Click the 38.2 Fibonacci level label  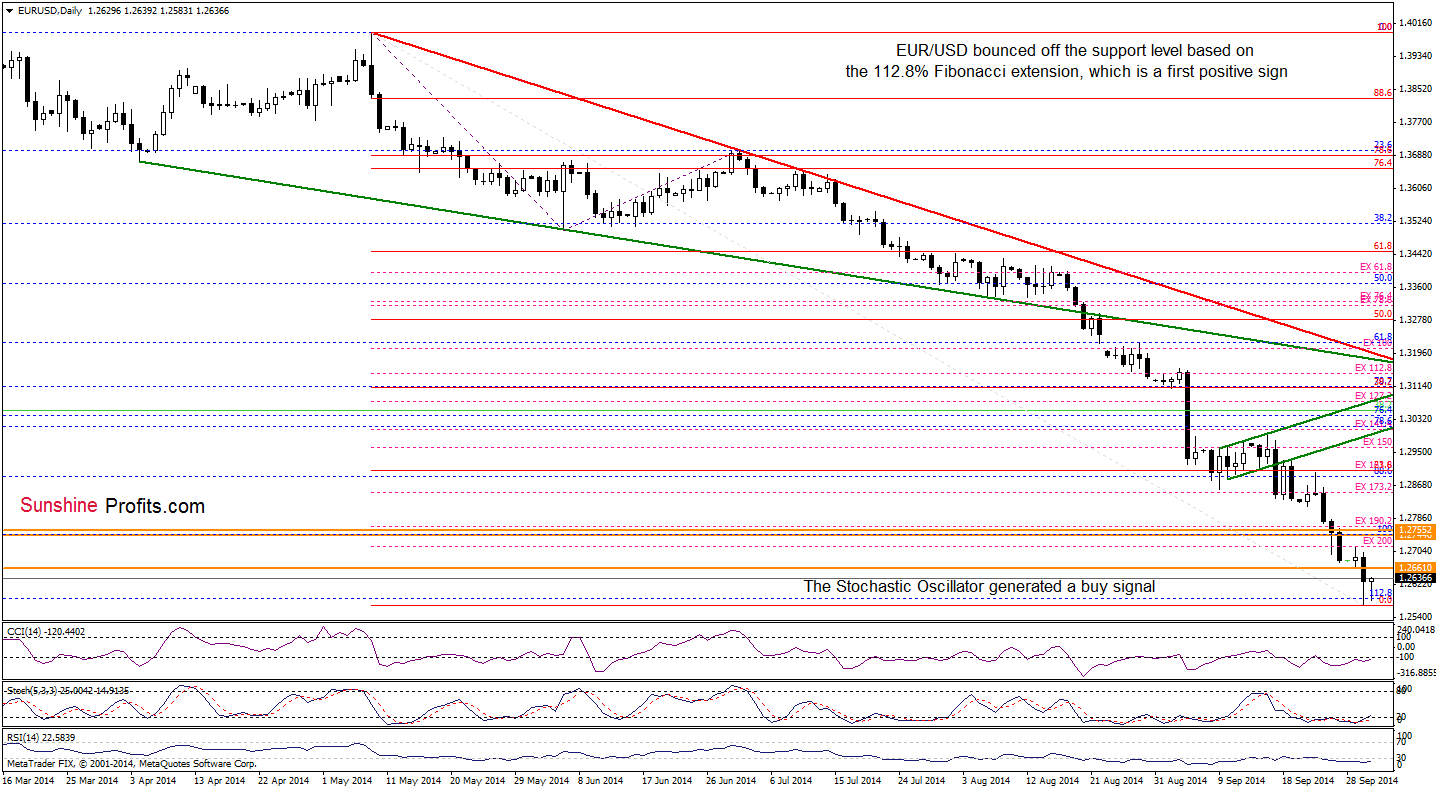tap(1384, 217)
